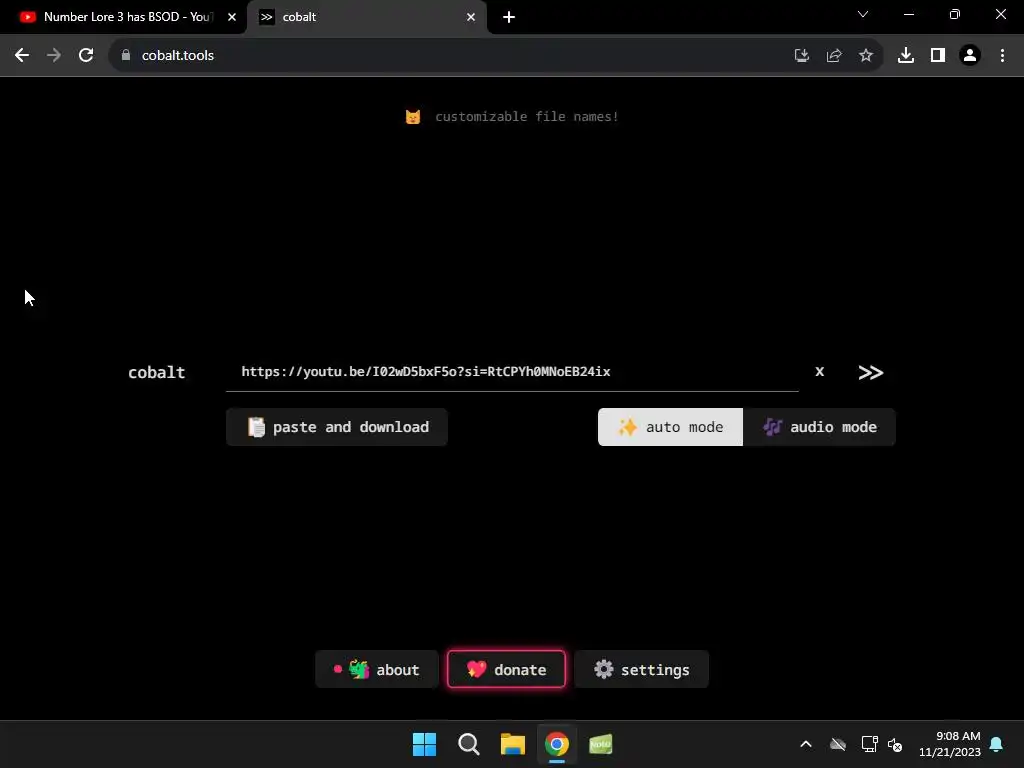Click the Chrome taskbar icon
1024x768 pixels.
[x=556, y=744]
